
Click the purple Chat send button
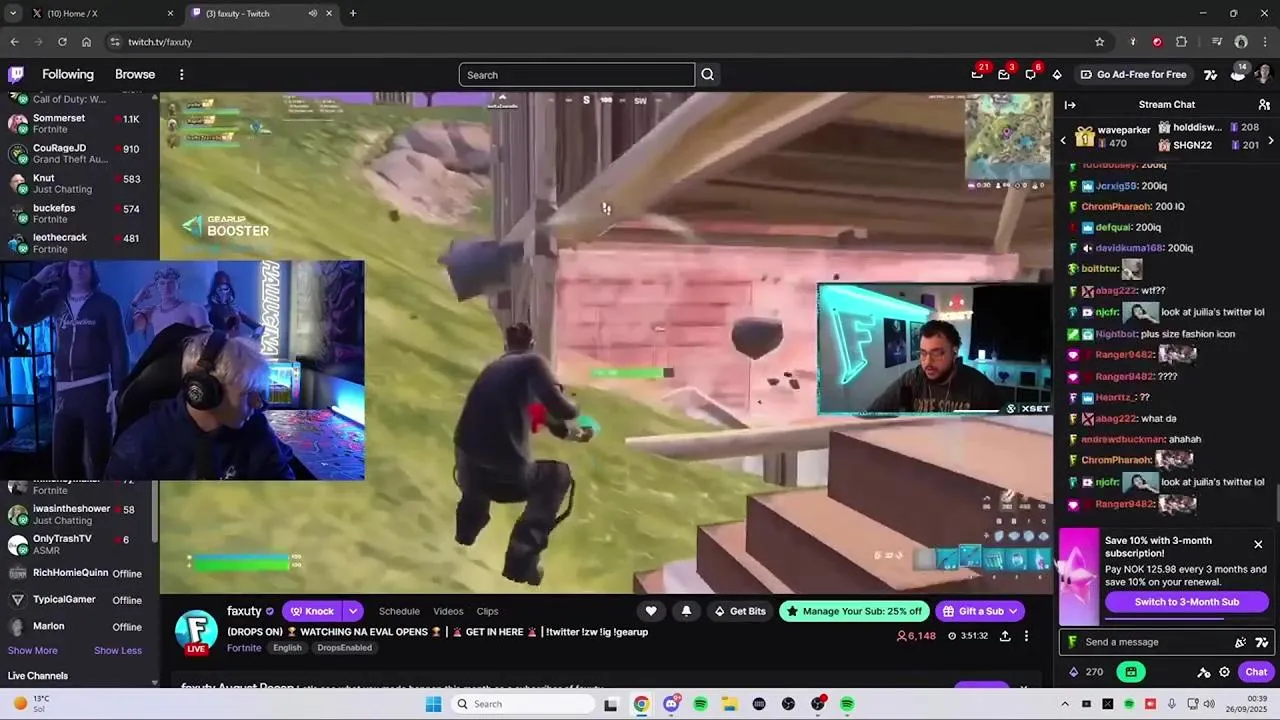pos(1256,672)
